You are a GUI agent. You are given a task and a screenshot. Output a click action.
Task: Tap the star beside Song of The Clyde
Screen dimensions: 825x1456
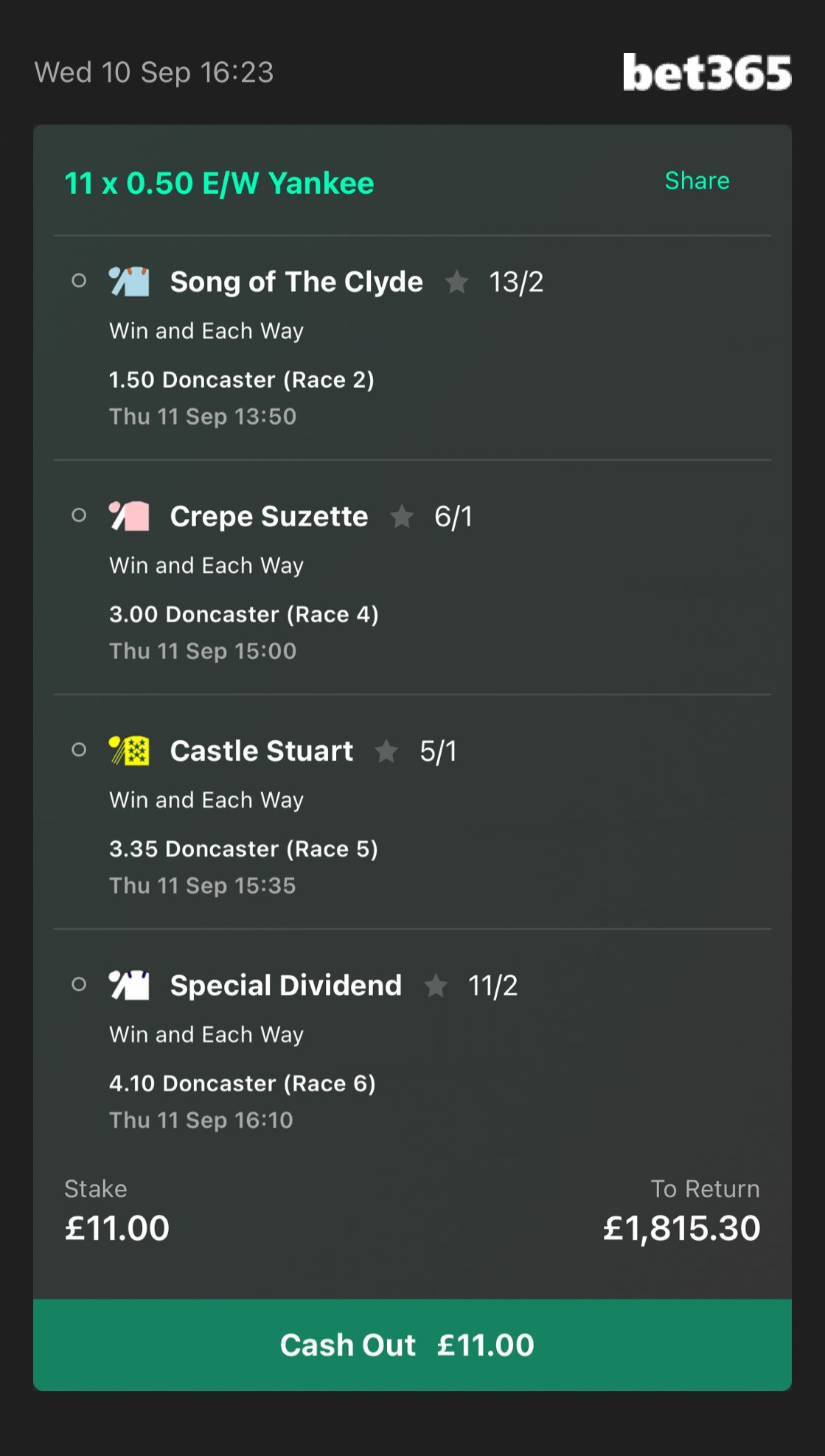tap(457, 282)
